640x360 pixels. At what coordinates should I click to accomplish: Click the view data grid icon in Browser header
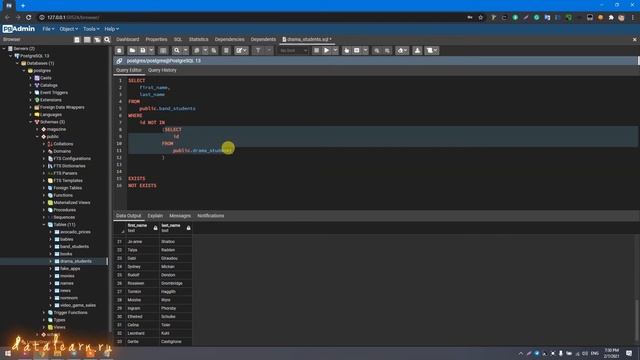pyautogui.click(x=87, y=40)
